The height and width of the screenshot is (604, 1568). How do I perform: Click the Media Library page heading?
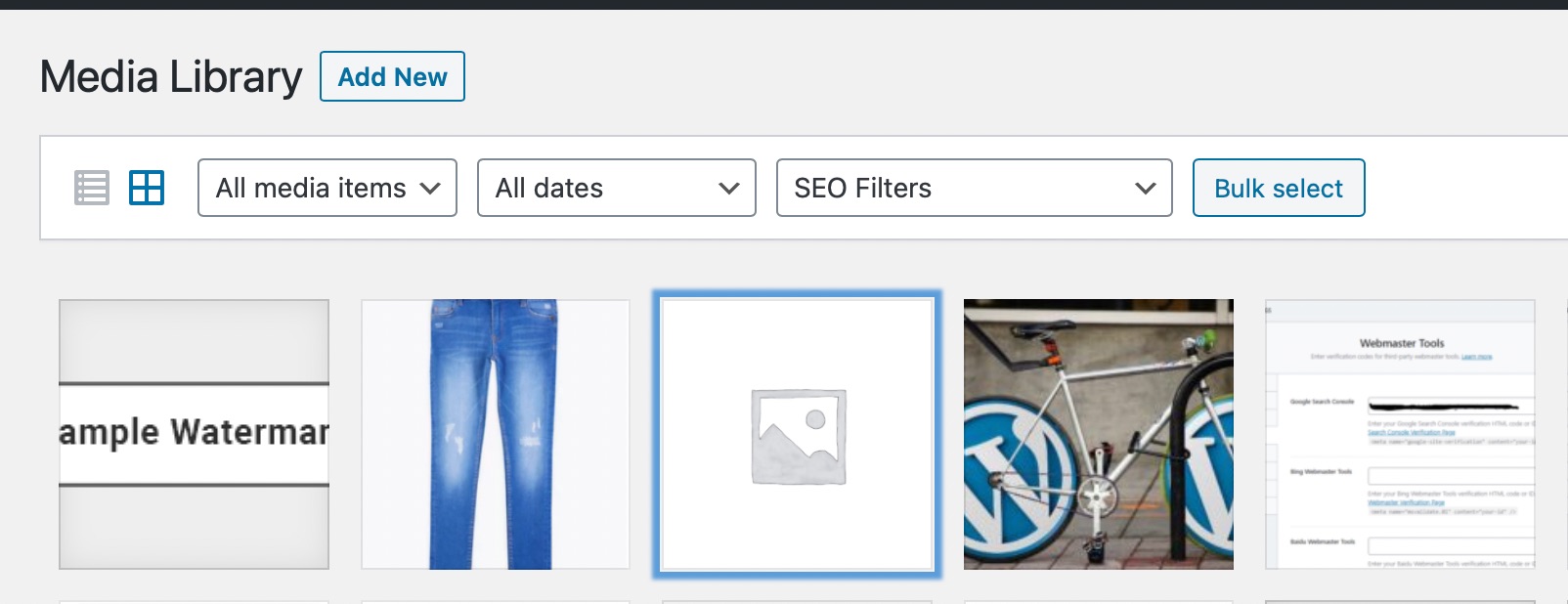click(x=171, y=76)
